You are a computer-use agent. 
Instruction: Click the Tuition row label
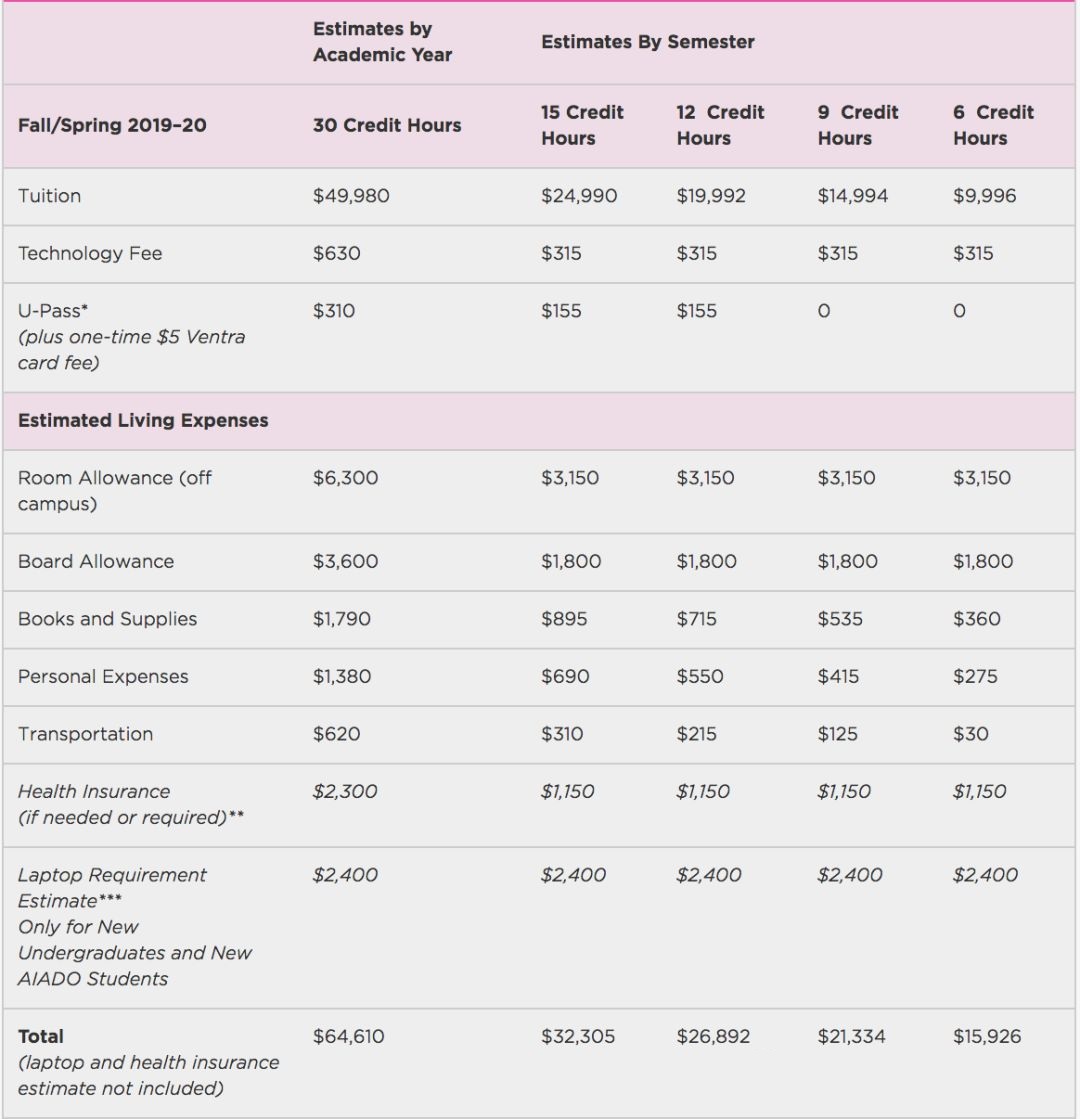click(49, 196)
